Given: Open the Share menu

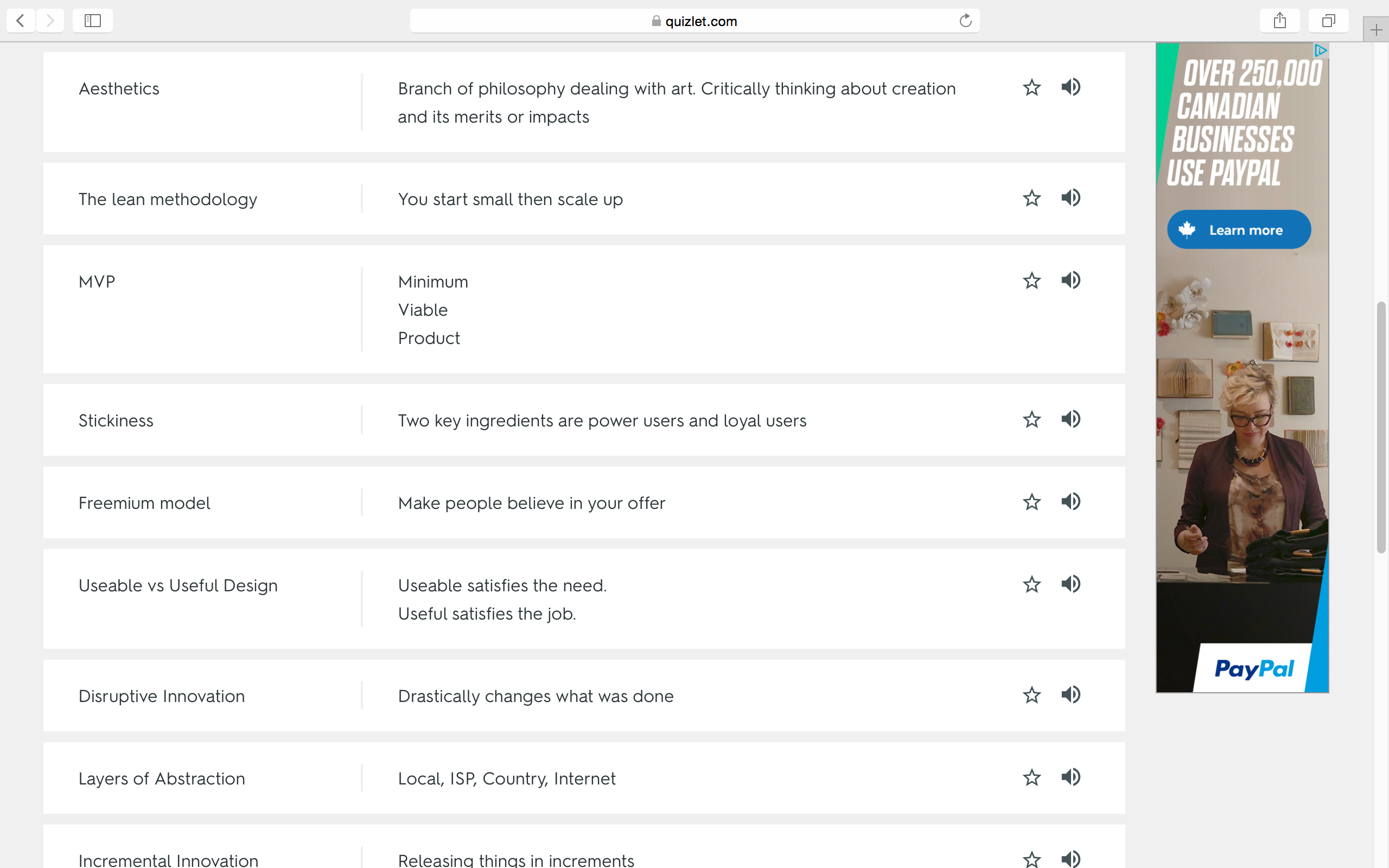Looking at the screenshot, I should pos(1279,21).
